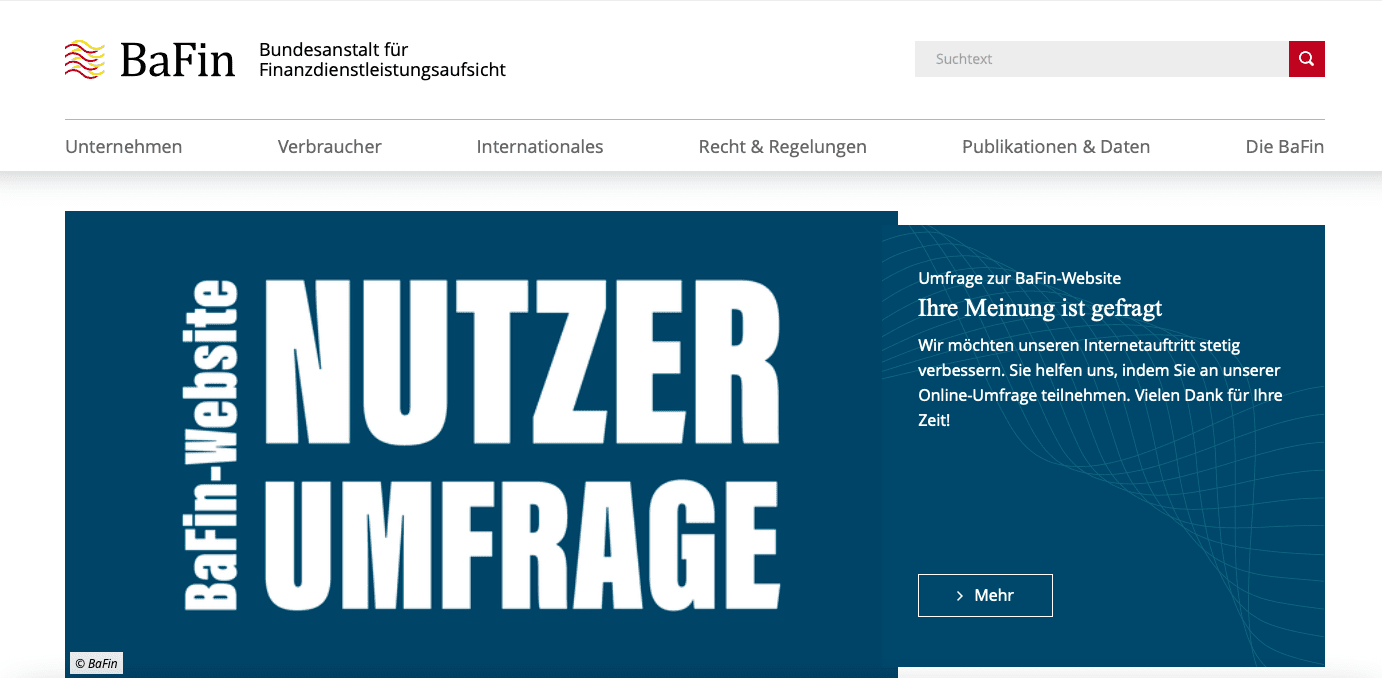Open the Recht & Regelungen menu
The width and height of the screenshot is (1382, 678).
coord(783,147)
